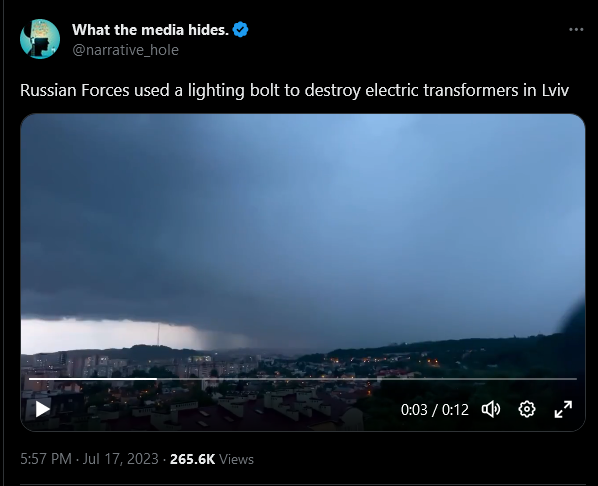Open the three-dot more options menu
The width and height of the screenshot is (598, 486).
pyautogui.click(x=576, y=30)
